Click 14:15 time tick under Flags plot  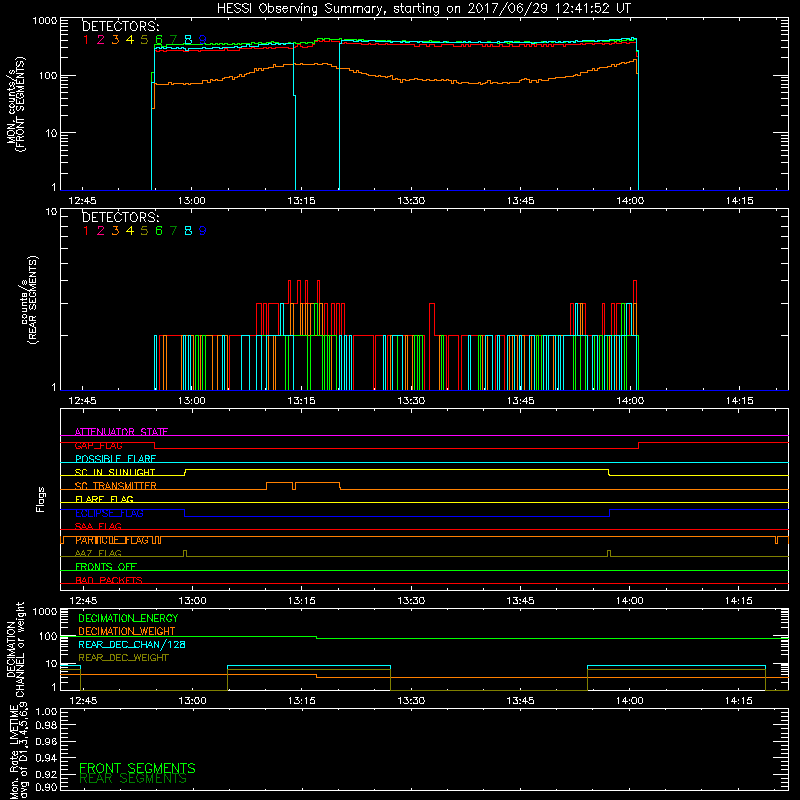click(739, 601)
